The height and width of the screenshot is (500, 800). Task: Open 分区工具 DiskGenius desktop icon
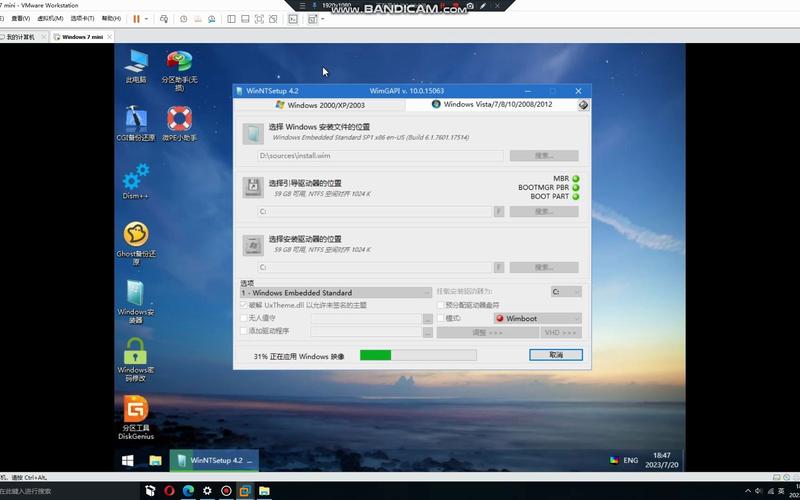[x=136, y=417]
